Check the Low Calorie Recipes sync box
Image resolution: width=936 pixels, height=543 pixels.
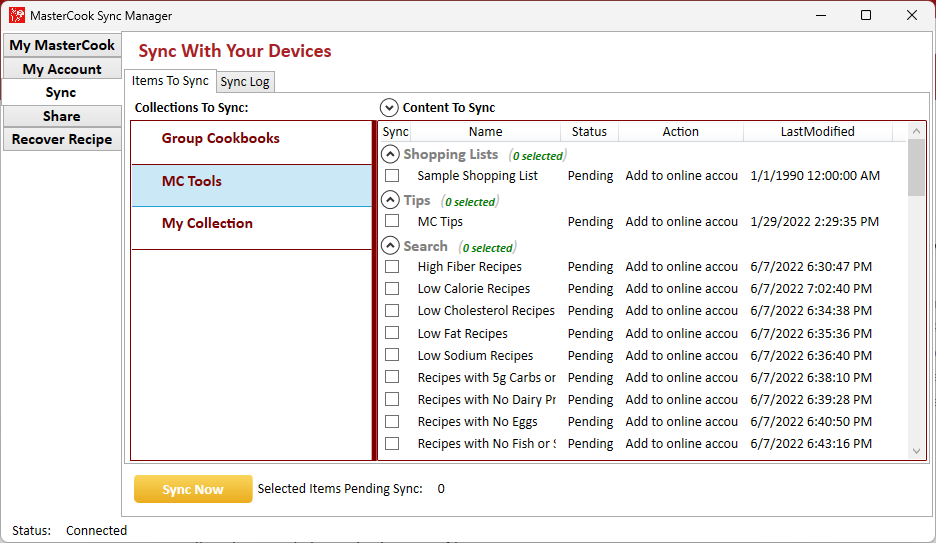click(392, 288)
